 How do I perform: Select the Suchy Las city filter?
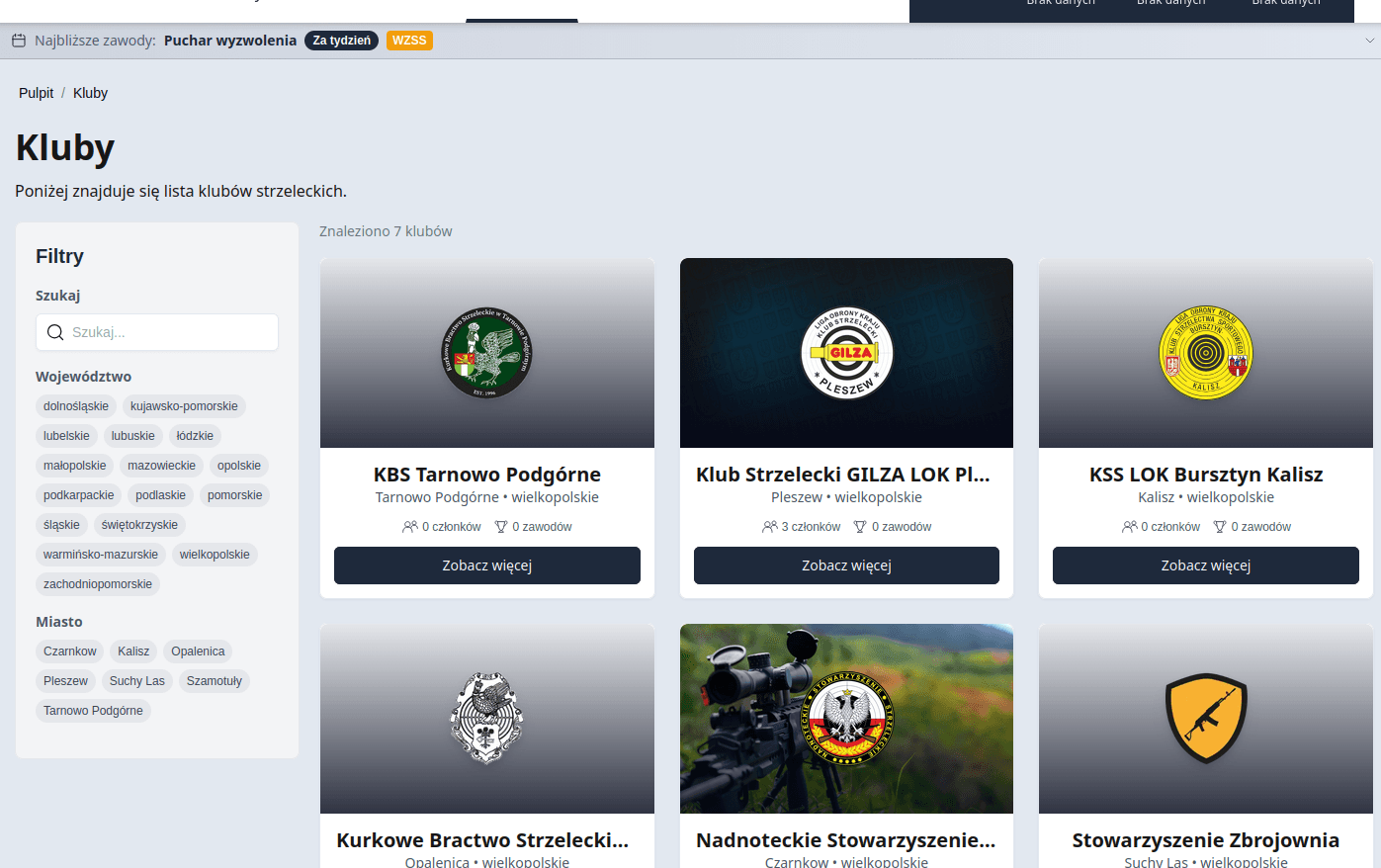point(136,681)
